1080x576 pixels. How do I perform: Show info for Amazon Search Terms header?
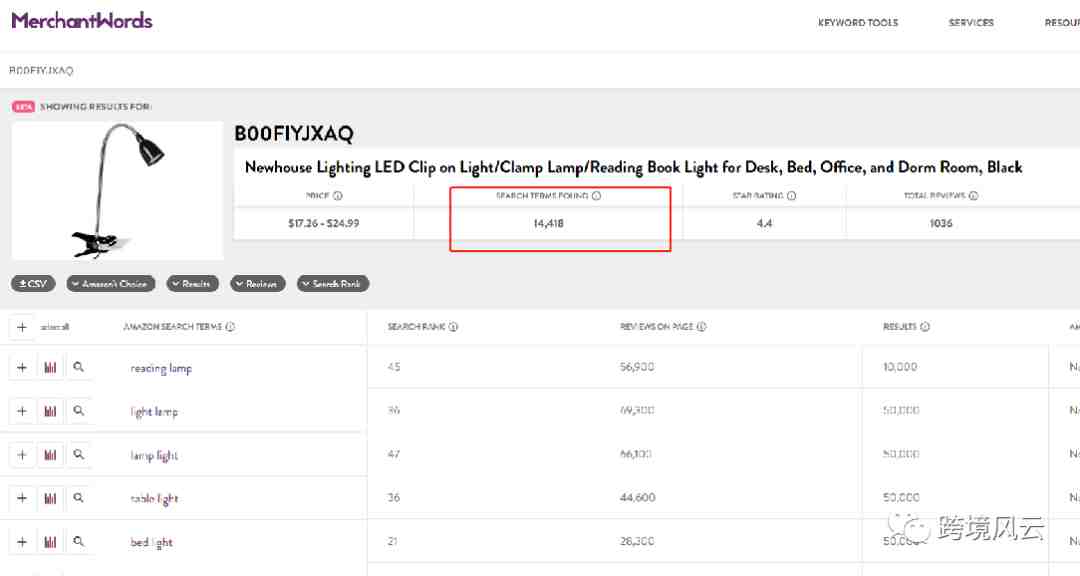coord(230,327)
